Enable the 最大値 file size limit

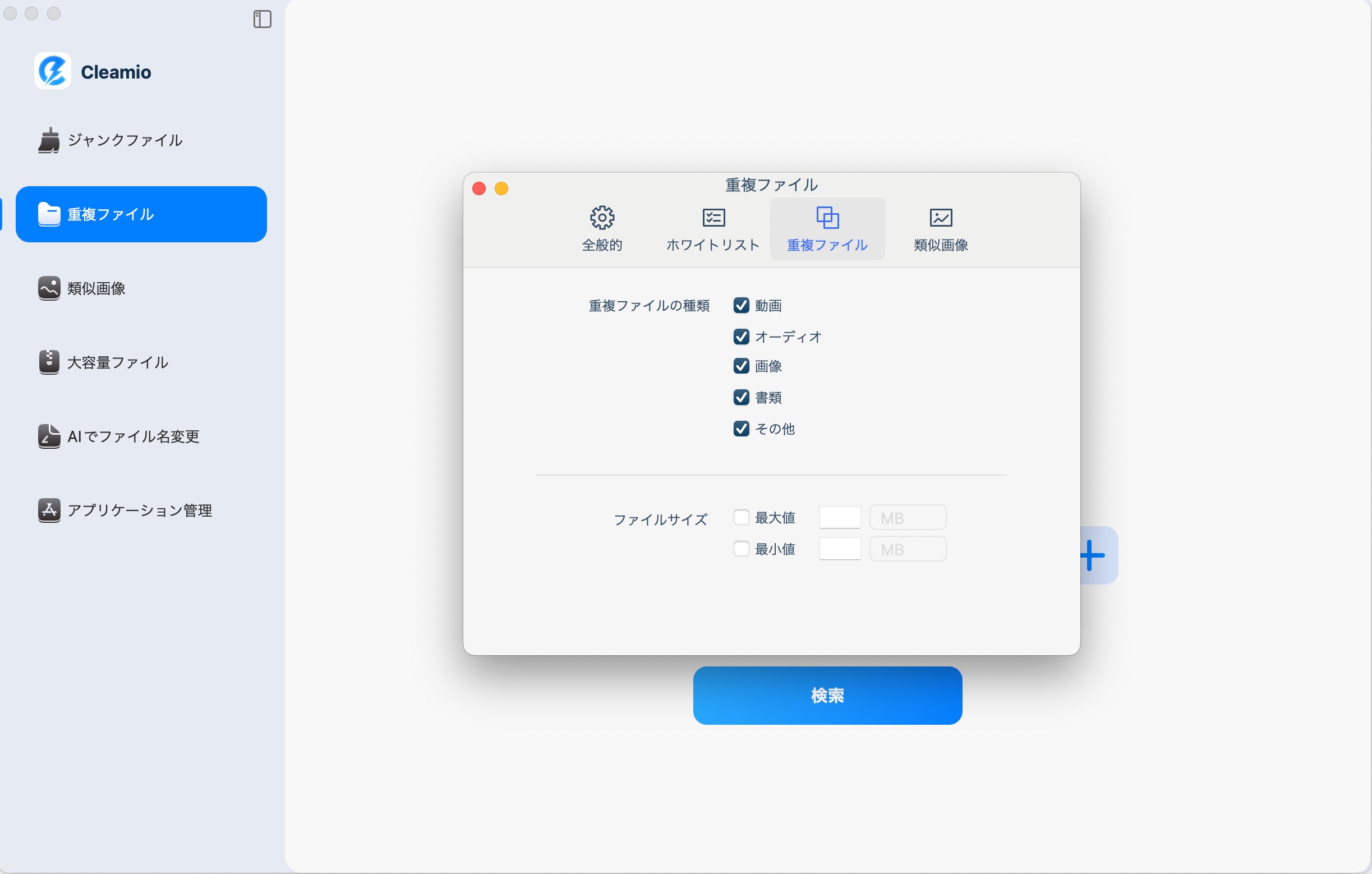tap(741, 517)
